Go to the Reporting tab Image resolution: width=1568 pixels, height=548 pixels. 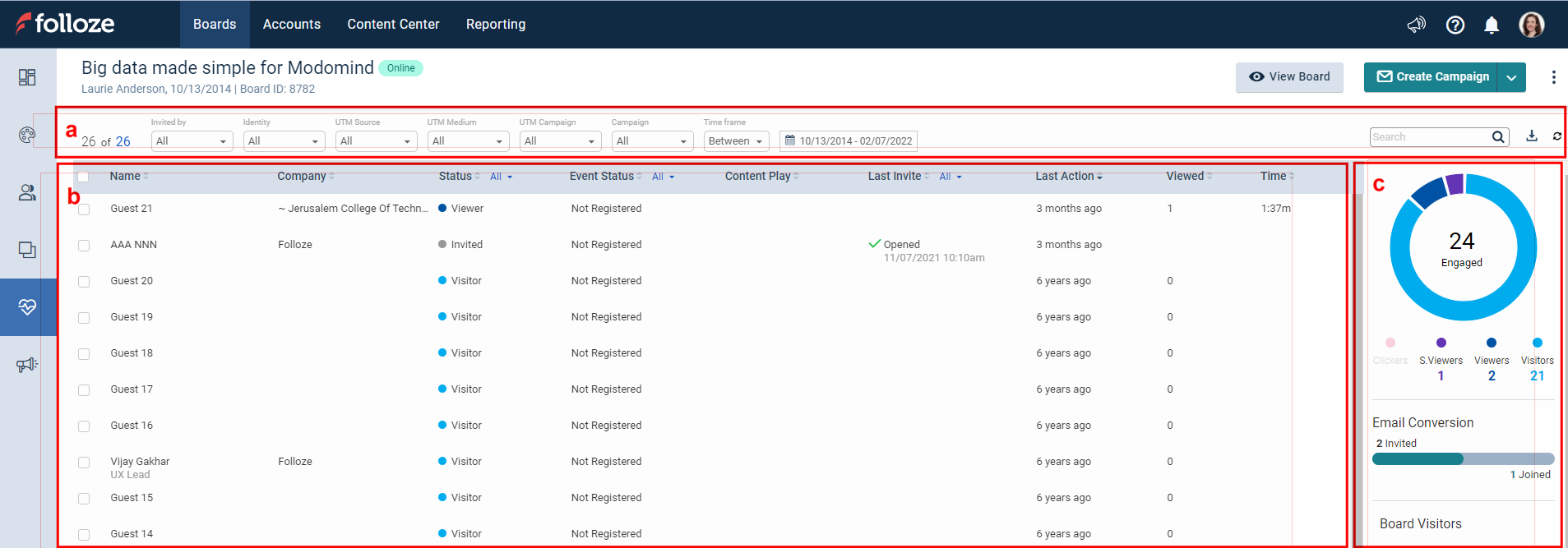point(495,25)
